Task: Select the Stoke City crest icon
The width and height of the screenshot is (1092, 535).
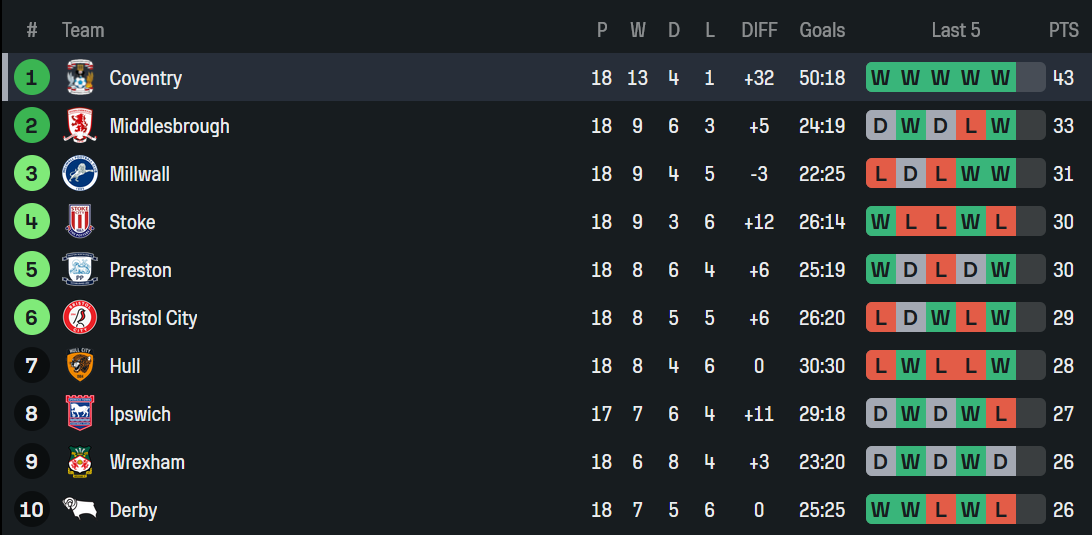Action: coord(80,222)
